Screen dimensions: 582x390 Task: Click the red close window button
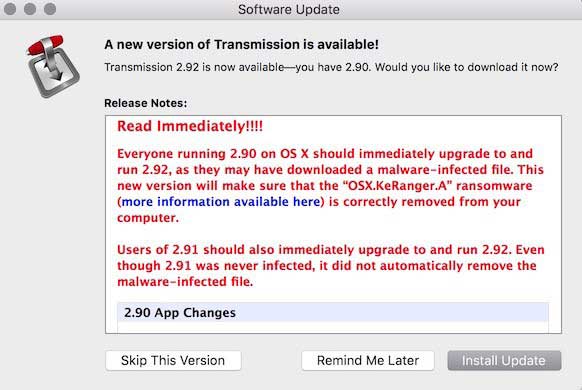pos(10,9)
